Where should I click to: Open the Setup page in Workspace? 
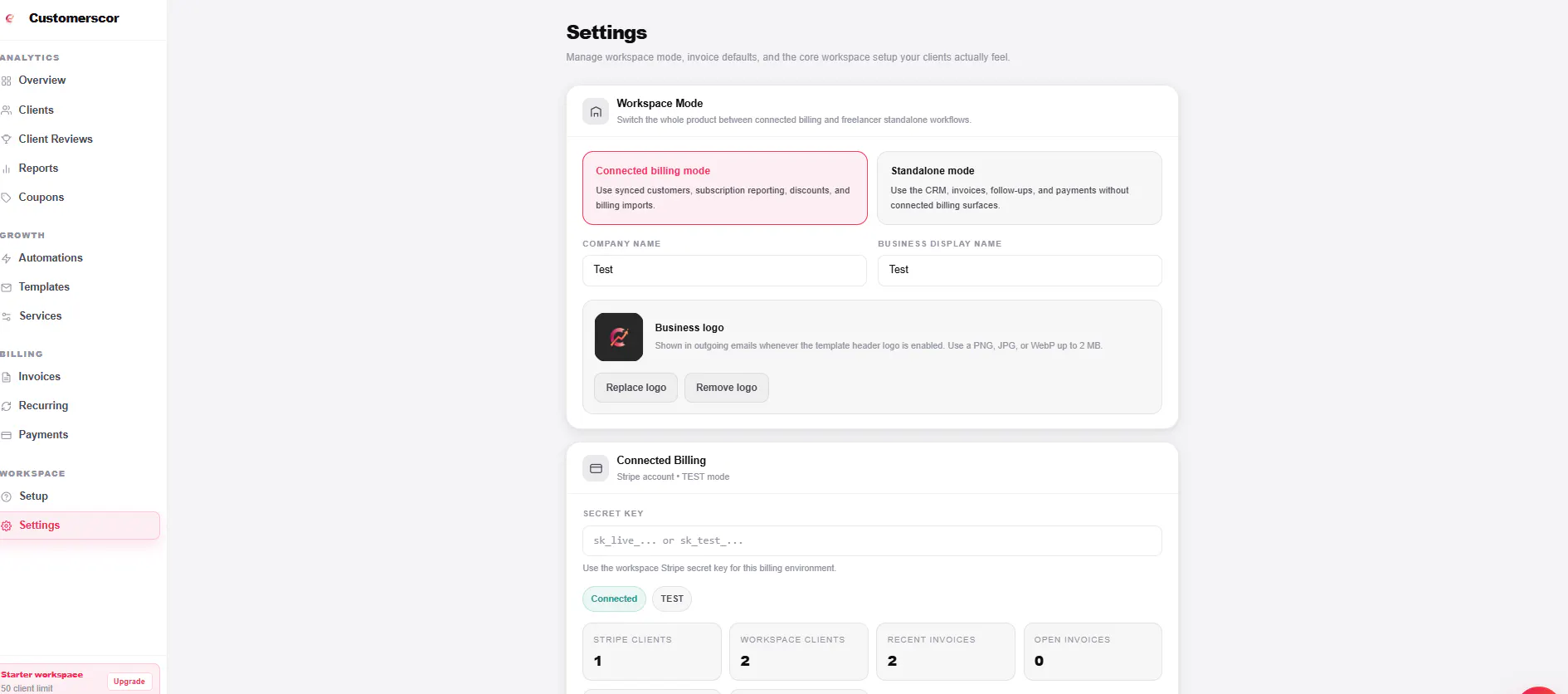pyautogui.click(x=34, y=496)
